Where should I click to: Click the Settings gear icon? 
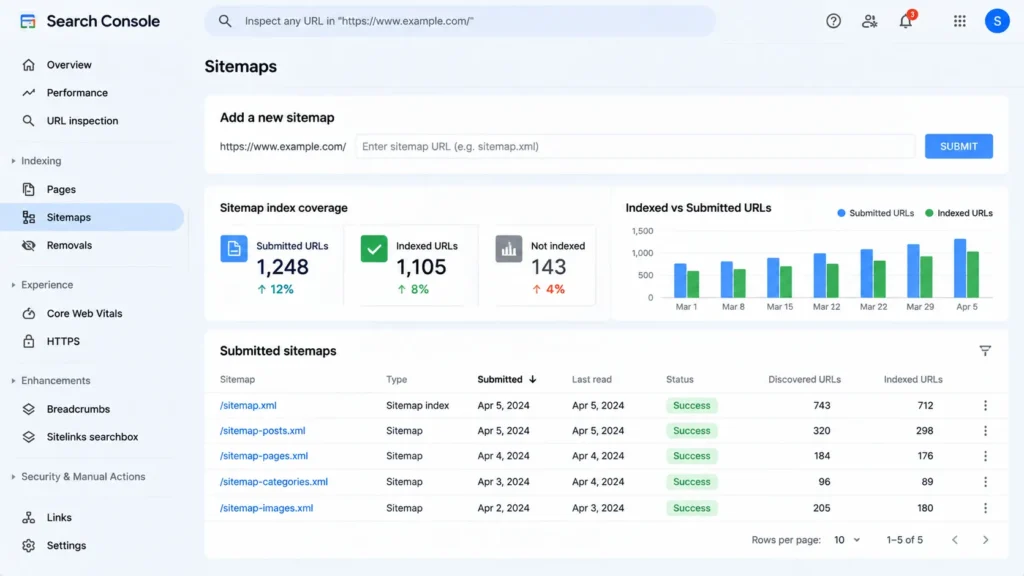pyautogui.click(x=28, y=545)
